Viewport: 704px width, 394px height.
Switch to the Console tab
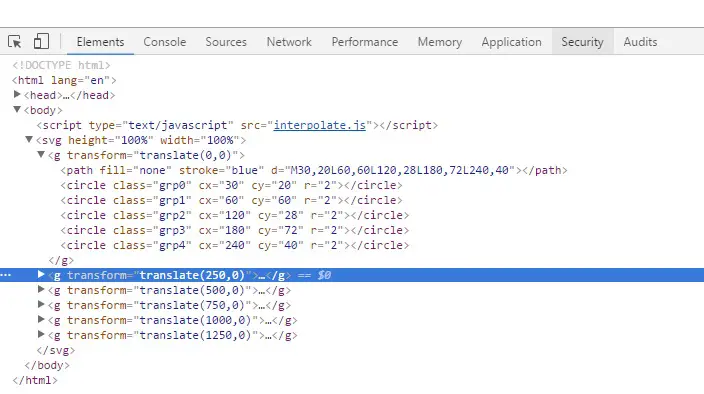pos(165,42)
